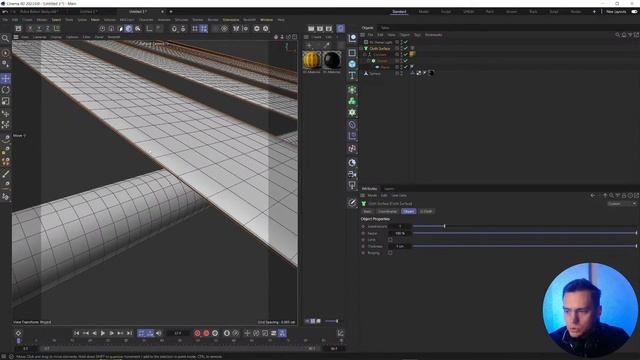Open the Material Manager hamburger menu
The width and height of the screenshot is (640, 360).
[306, 37]
